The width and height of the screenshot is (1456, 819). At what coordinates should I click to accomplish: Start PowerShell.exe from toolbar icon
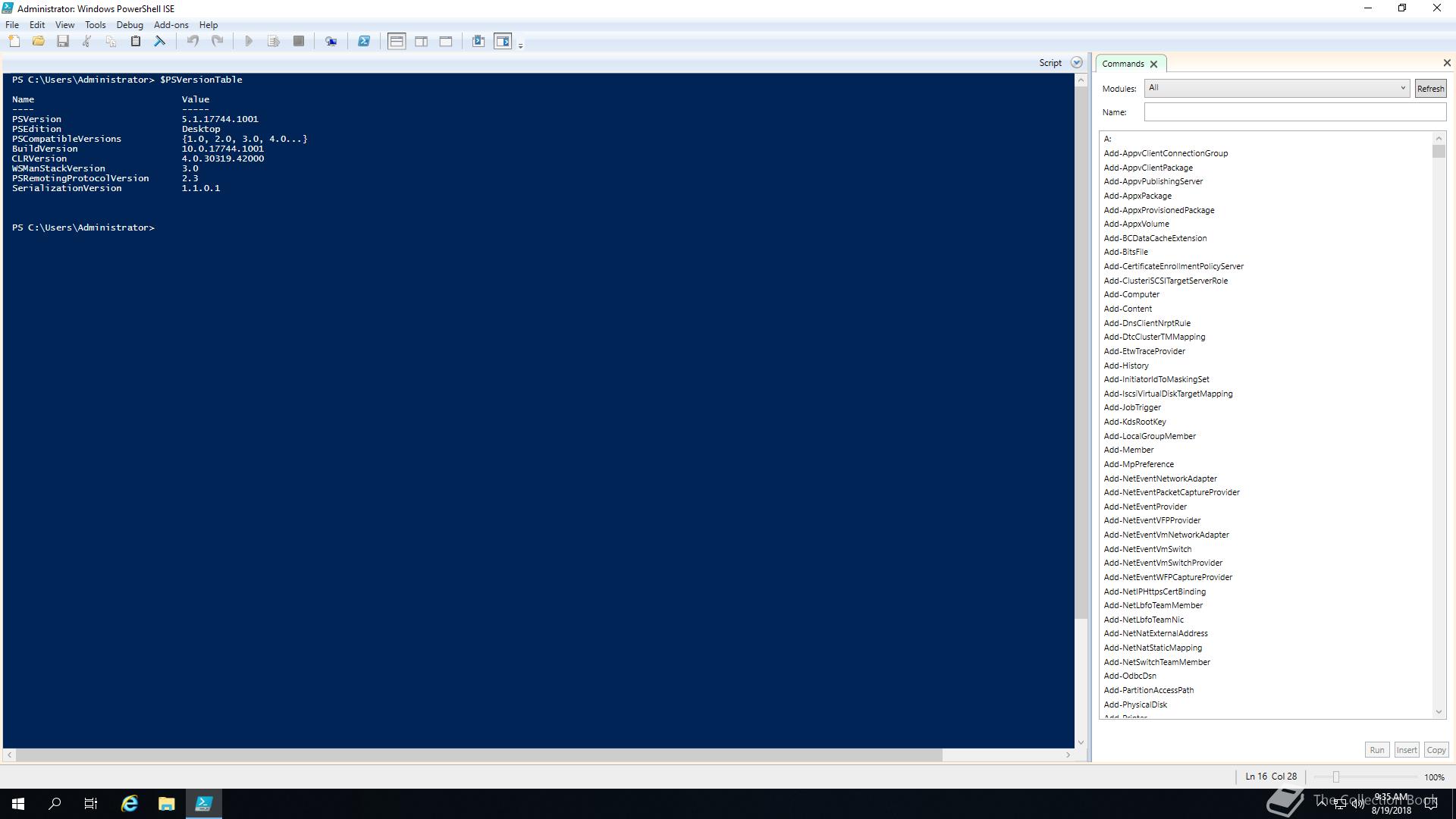coord(364,42)
